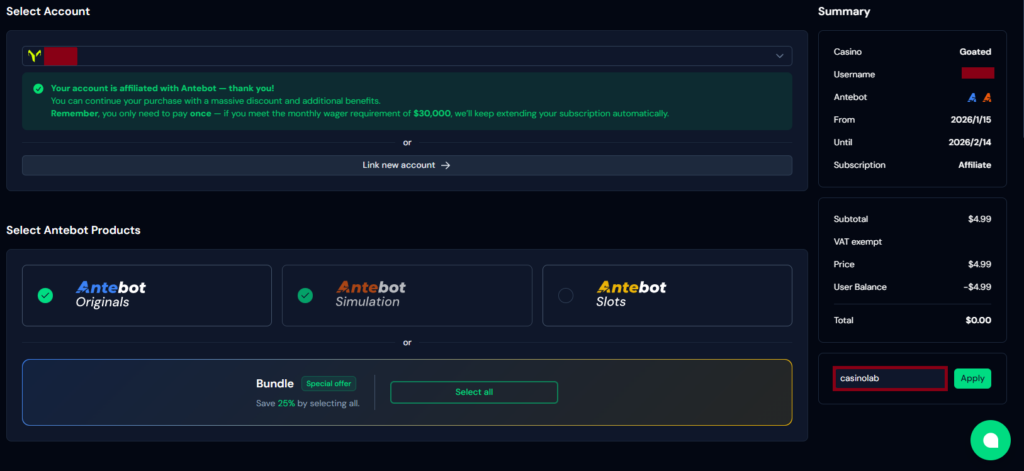Click the arrow beside Link new account
The width and height of the screenshot is (1024, 471).
click(446, 165)
